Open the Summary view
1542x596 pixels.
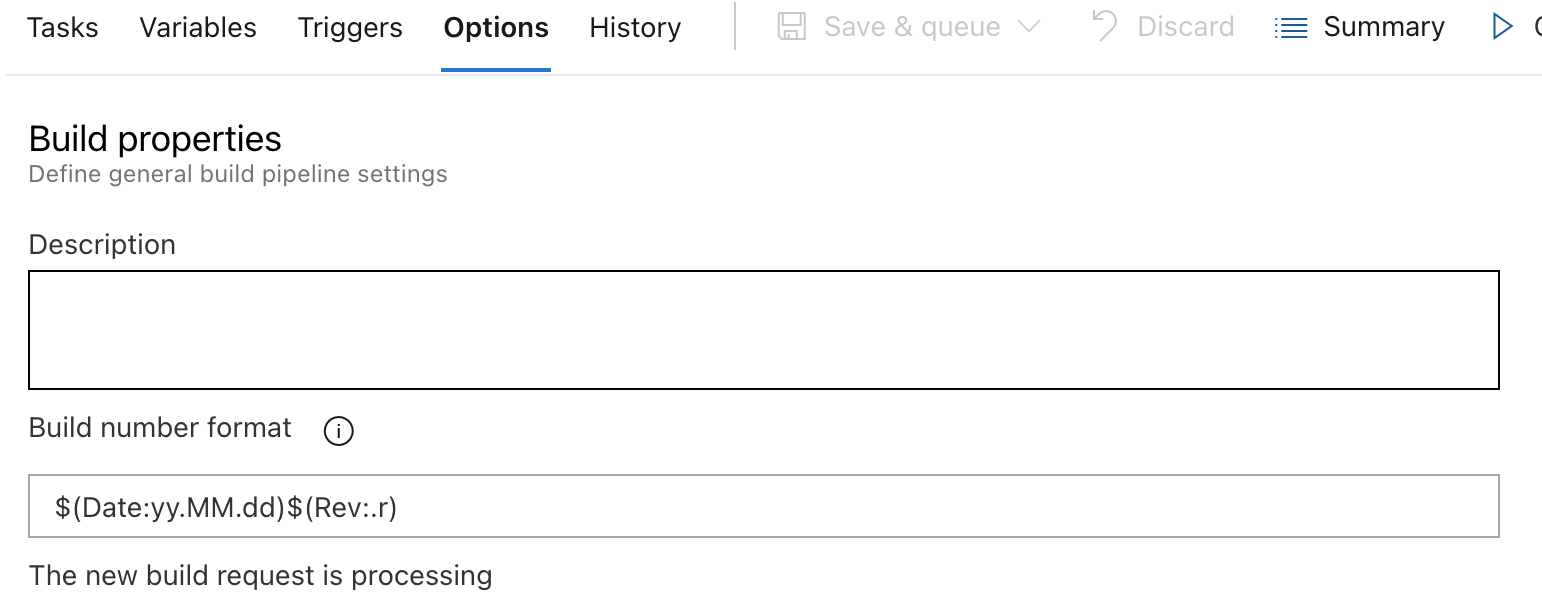click(x=1384, y=28)
